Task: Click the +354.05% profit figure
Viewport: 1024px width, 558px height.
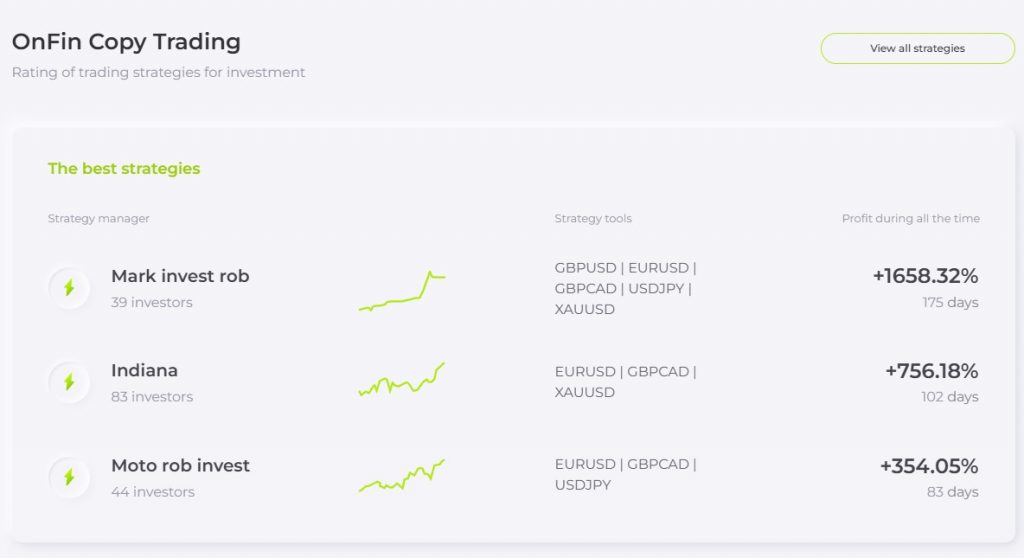Action: (x=929, y=466)
